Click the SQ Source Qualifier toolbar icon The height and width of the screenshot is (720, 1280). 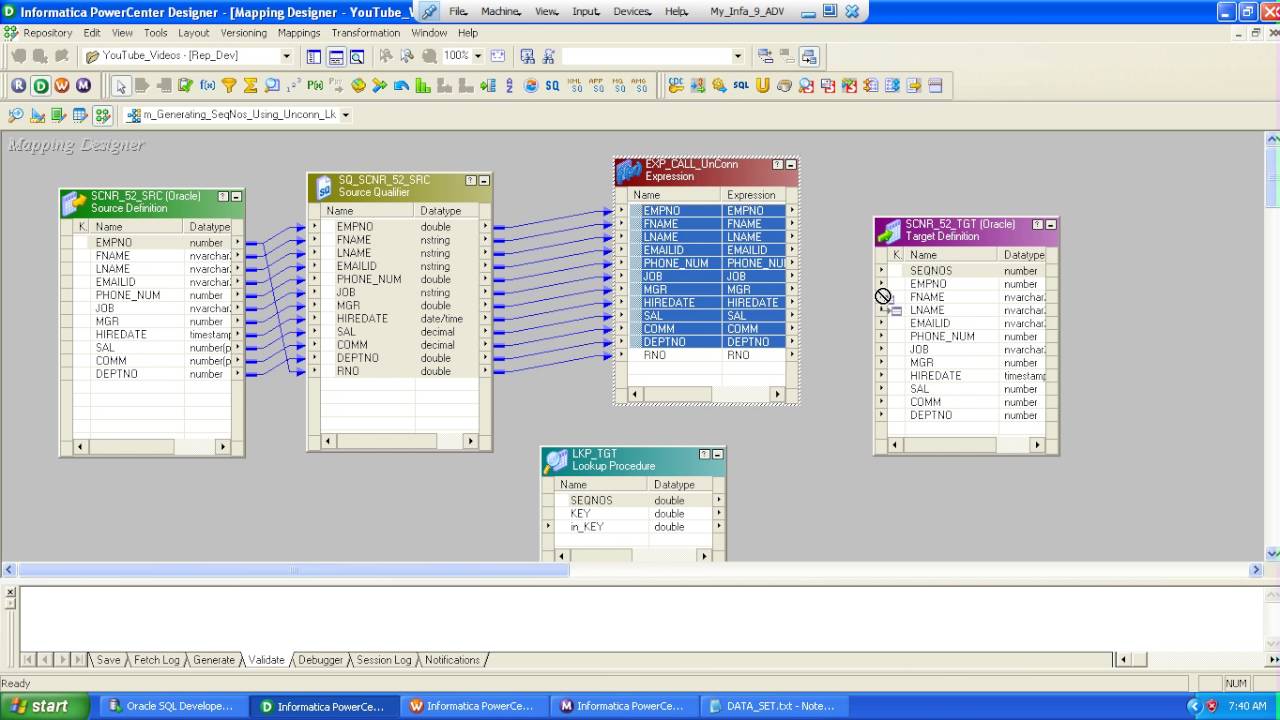click(552, 86)
